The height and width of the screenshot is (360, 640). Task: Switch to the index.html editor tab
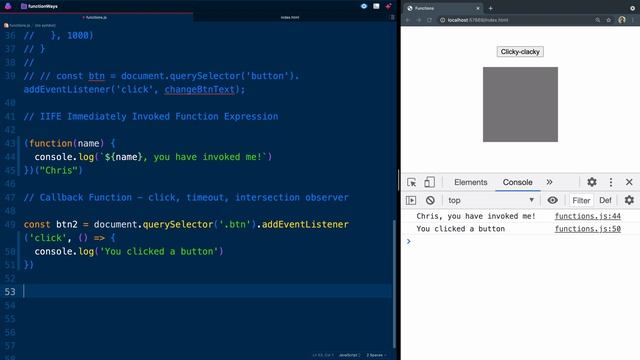click(x=290, y=18)
